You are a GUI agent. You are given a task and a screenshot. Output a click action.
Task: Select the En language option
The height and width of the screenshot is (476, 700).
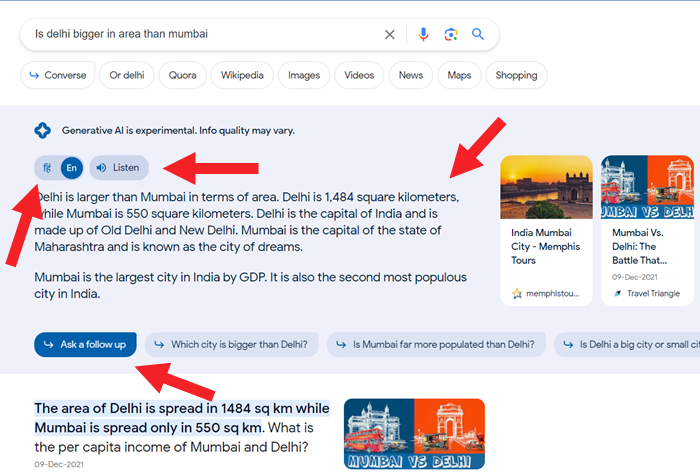(71, 168)
